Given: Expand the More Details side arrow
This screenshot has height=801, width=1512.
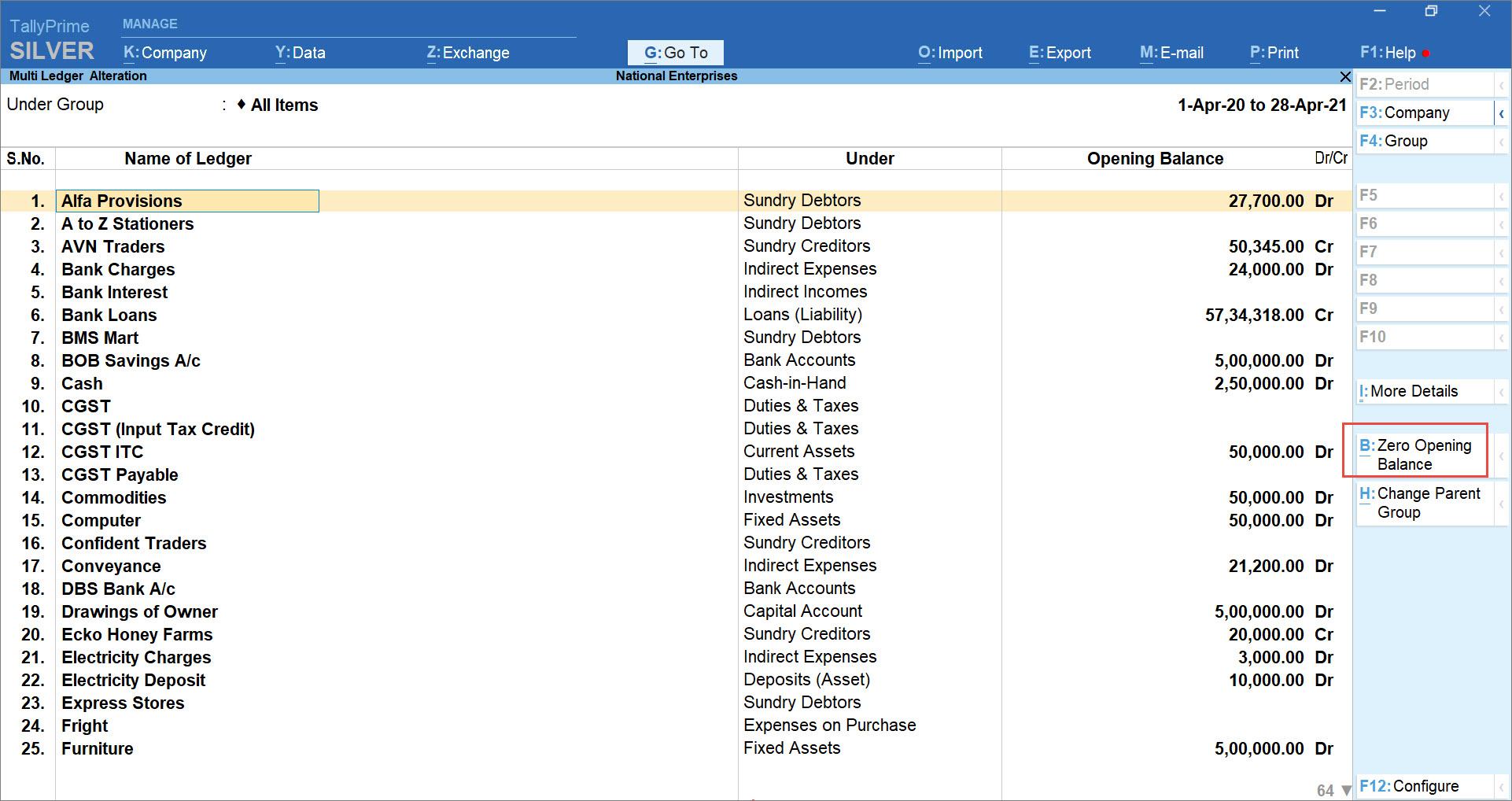Looking at the screenshot, I should [1501, 392].
